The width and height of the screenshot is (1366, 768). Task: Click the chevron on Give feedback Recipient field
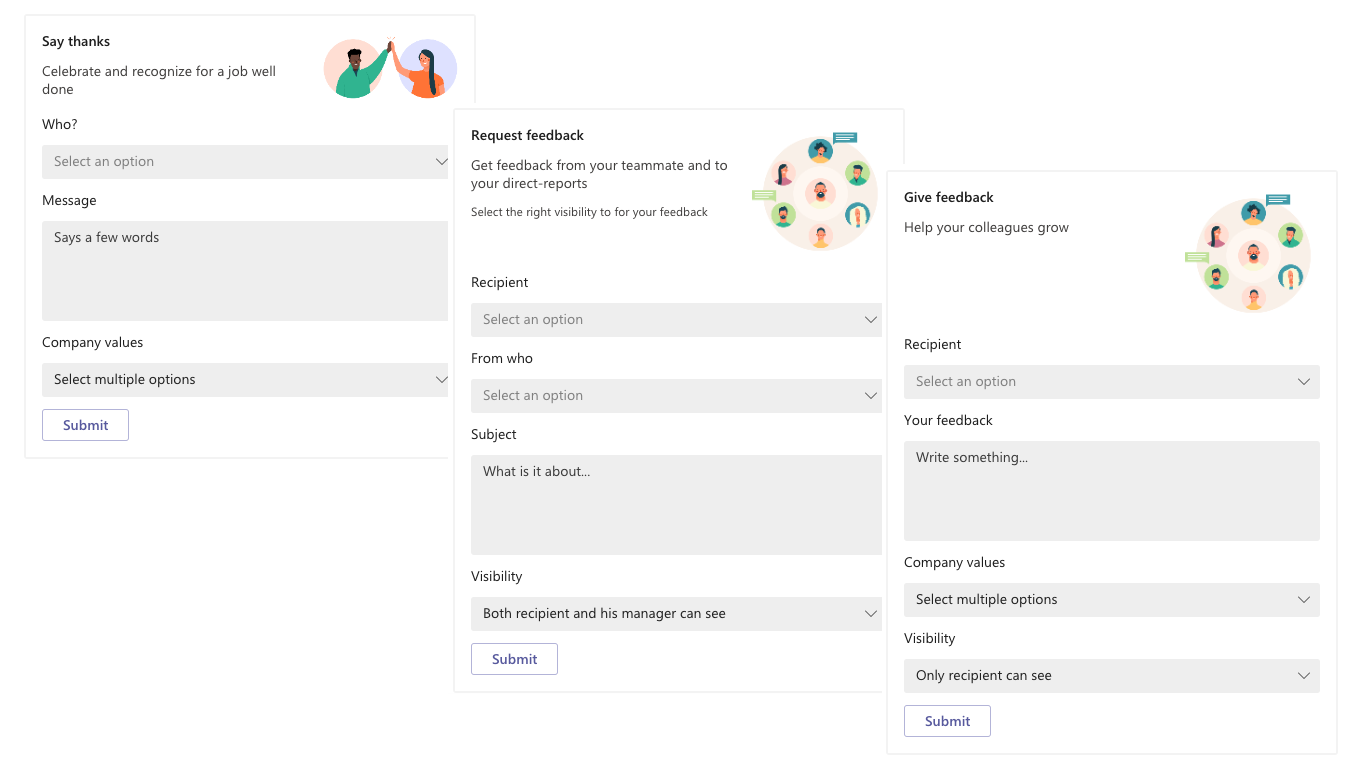click(1303, 382)
